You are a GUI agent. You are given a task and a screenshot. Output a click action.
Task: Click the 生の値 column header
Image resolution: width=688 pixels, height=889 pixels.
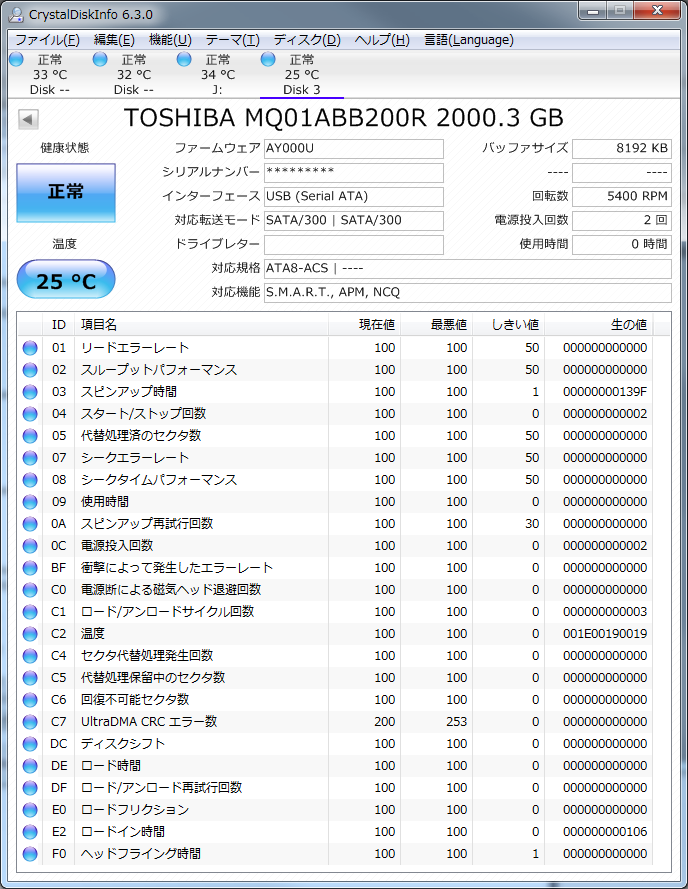click(x=628, y=325)
